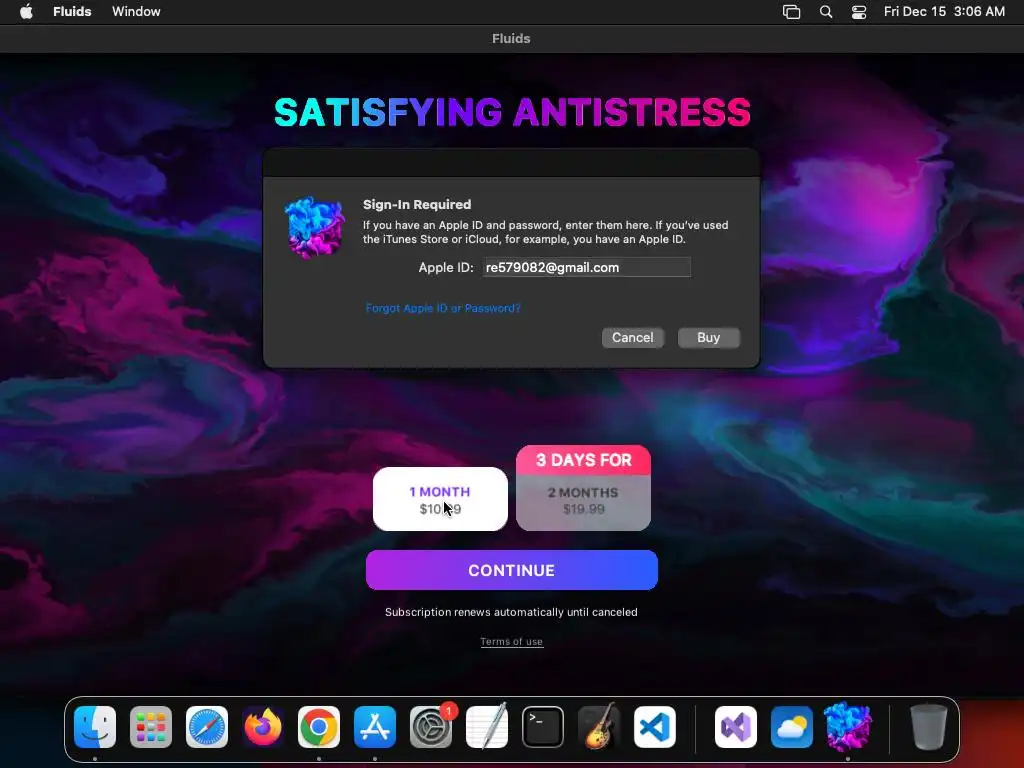The image size is (1024, 768).
Task: Open GarageBand in the dock
Action: coord(599,726)
